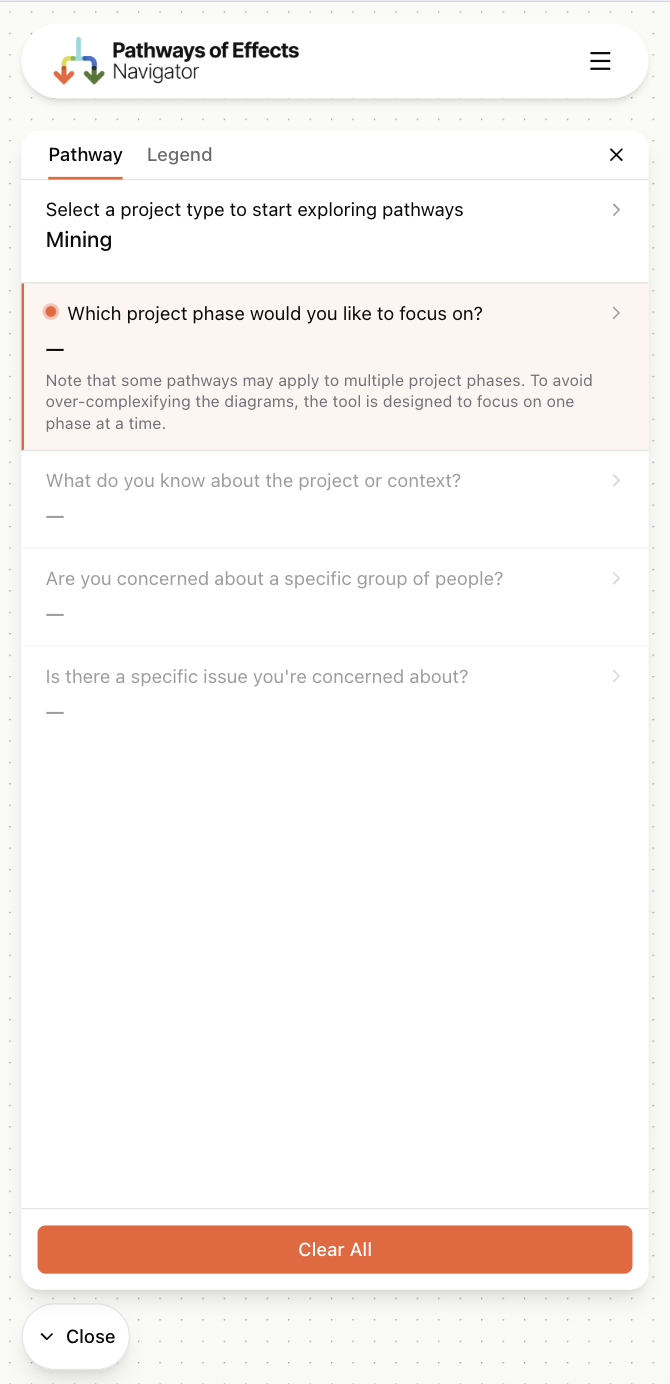Click the dash under the project phase question
Image resolution: width=670 pixels, height=1384 pixels.
[x=55, y=348]
